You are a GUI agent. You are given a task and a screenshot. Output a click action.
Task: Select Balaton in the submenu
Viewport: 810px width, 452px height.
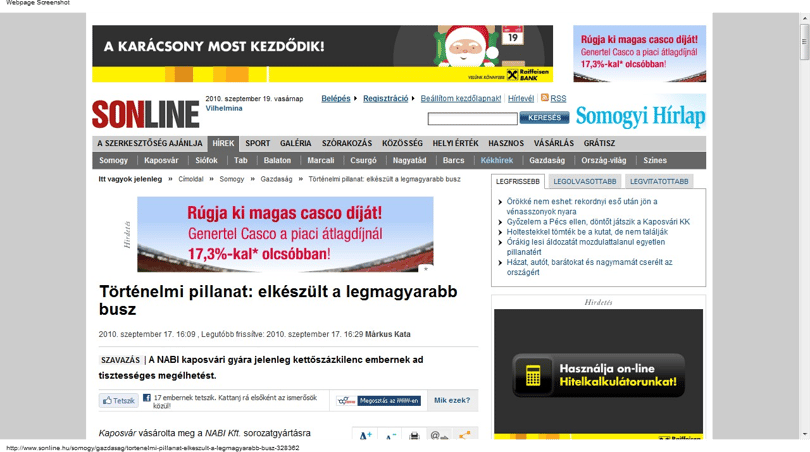[277, 161]
